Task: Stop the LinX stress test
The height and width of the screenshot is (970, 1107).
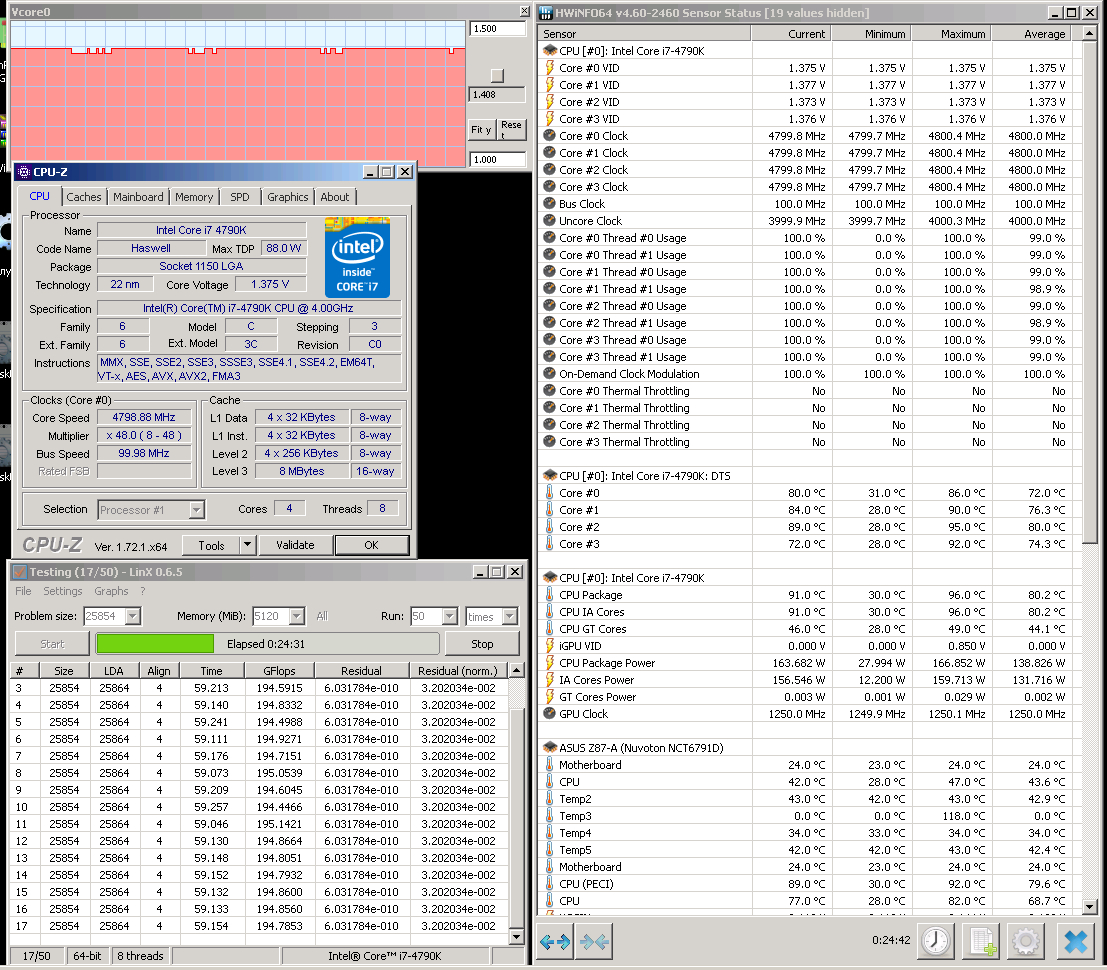Action: [482, 644]
